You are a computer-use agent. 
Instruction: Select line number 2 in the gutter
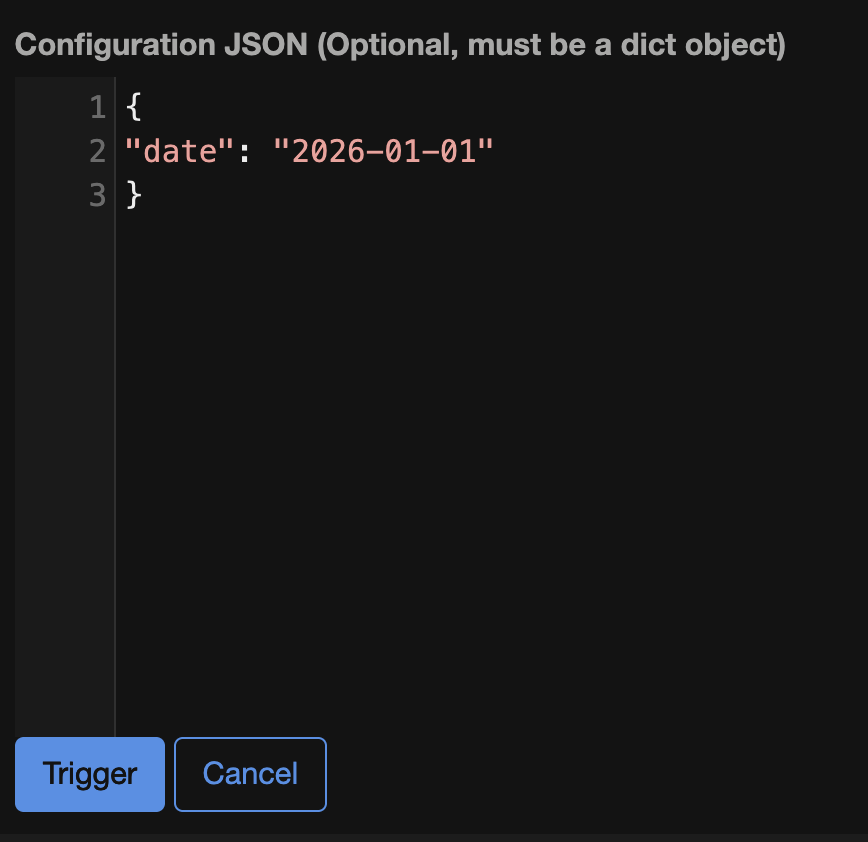(97, 151)
